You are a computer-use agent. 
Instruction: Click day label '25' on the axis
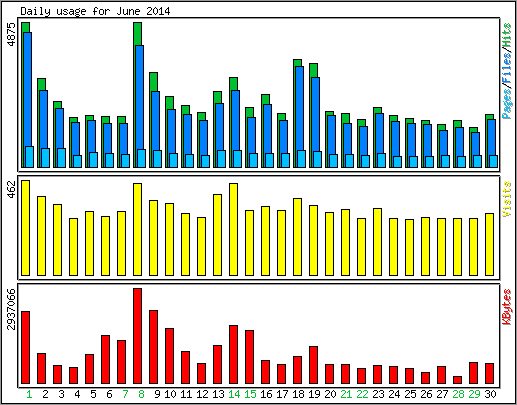click(x=410, y=394)
